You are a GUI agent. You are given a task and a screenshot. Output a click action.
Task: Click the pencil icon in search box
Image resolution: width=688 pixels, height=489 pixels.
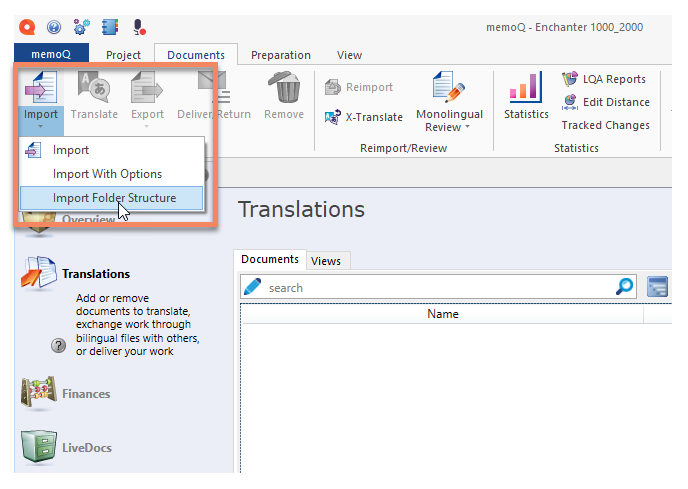pos(253,287)
